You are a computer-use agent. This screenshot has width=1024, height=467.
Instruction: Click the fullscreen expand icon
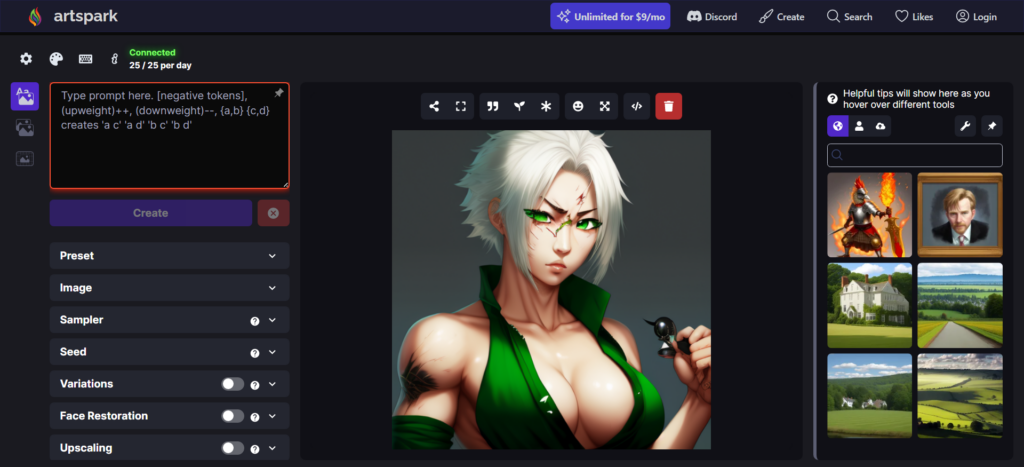[461, 106]
